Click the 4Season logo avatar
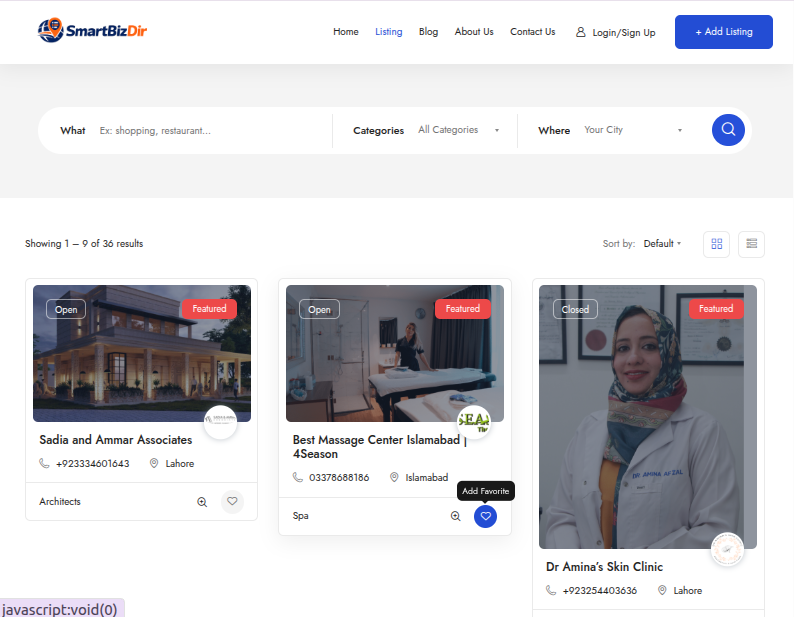Image resolution: width=794 pixels, height=617 pixels. [474, 422]
